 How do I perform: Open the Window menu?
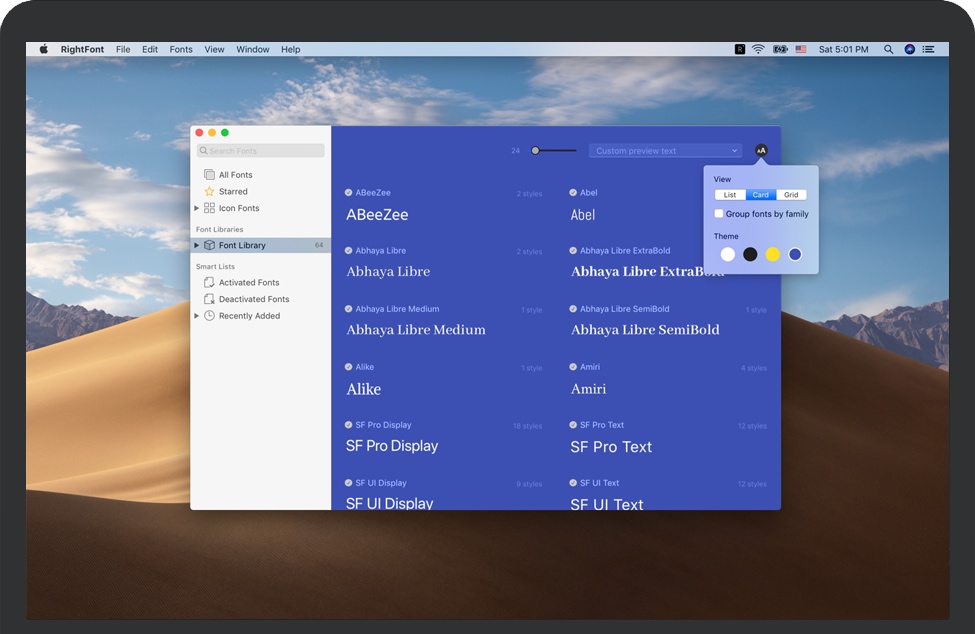(252, 49)
